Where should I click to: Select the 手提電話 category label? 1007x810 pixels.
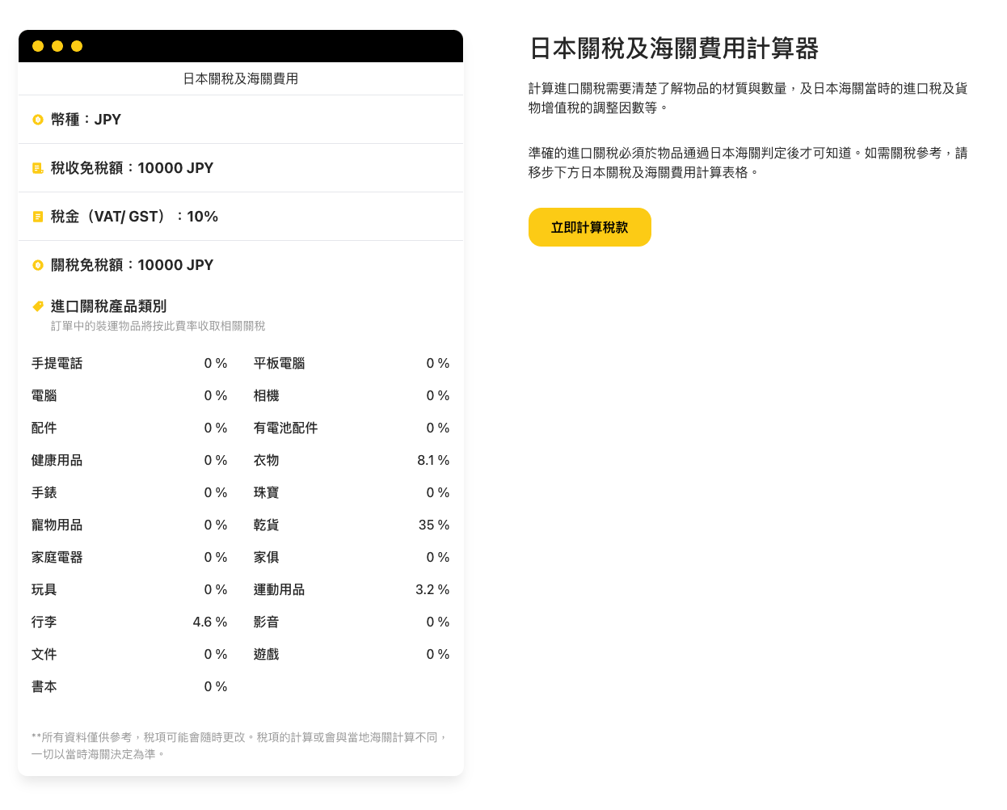(57, 363)
